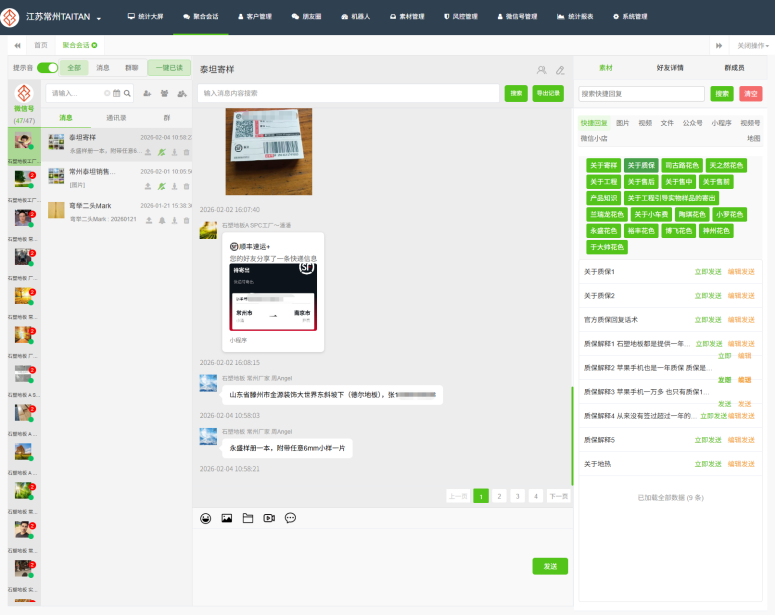The width and height of the screenshot is (775, 615).
Task: Go to page 2 of chat history
Action: 499,496
